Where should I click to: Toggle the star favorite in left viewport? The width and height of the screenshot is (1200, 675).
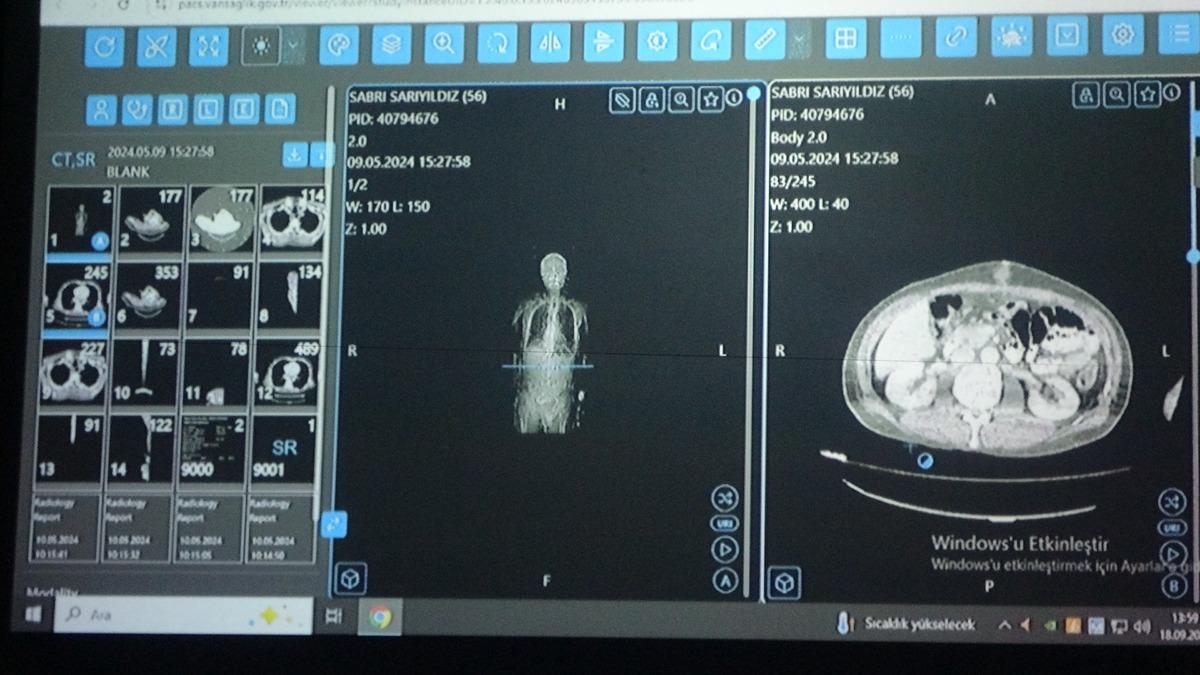(x=711, y=99)
